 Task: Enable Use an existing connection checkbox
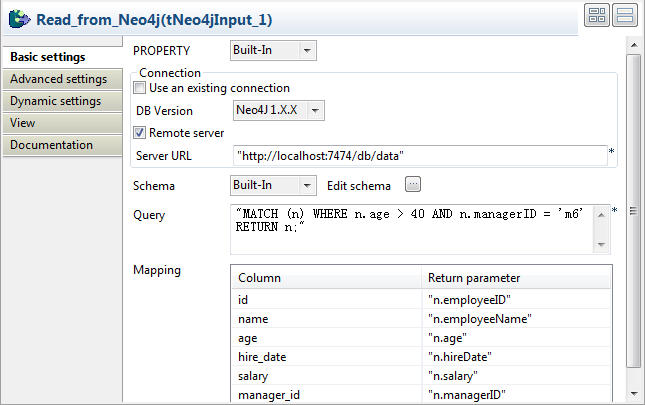pos(140,88)
